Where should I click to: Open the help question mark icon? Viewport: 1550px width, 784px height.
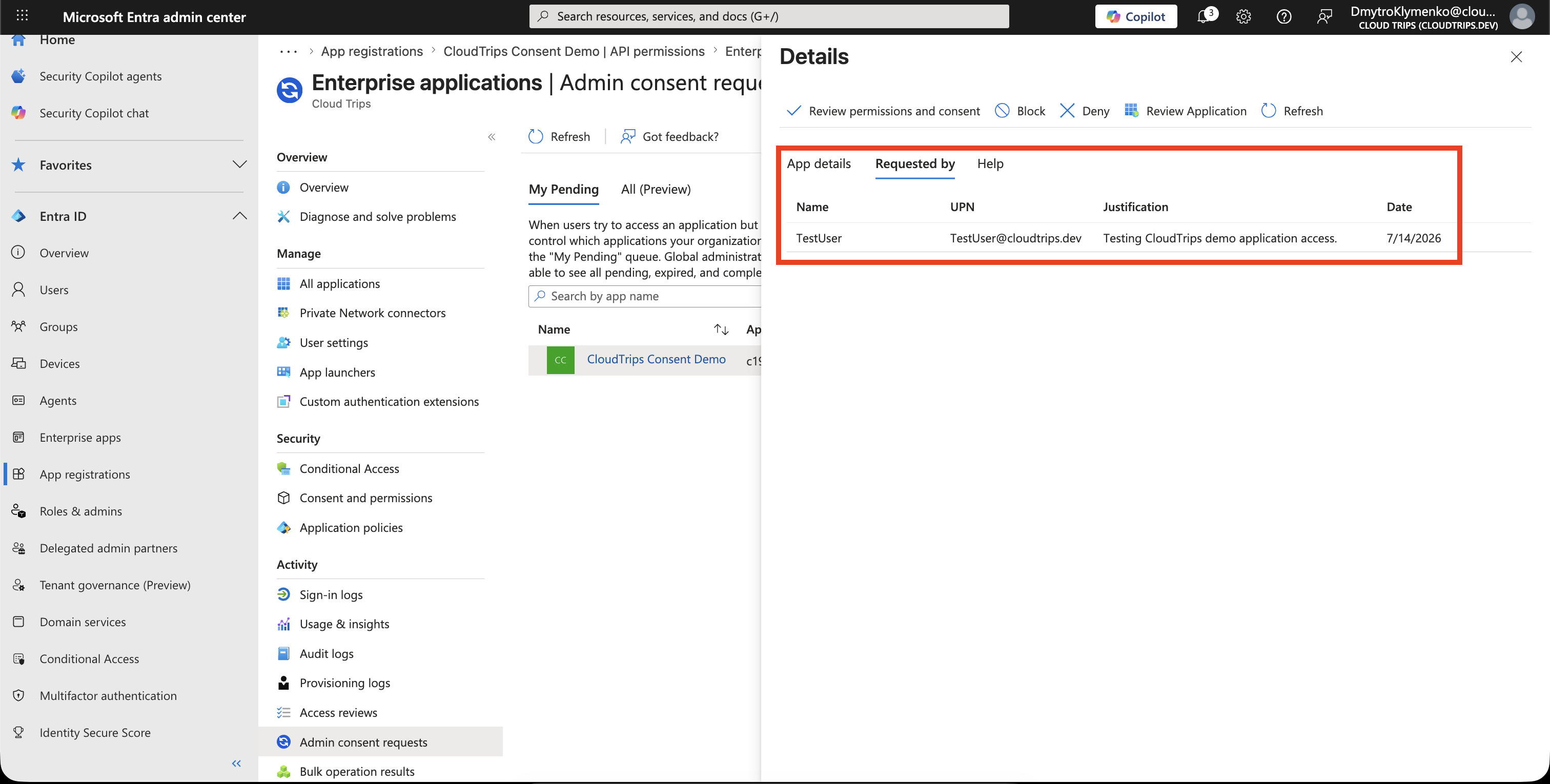click(1283, 16)
